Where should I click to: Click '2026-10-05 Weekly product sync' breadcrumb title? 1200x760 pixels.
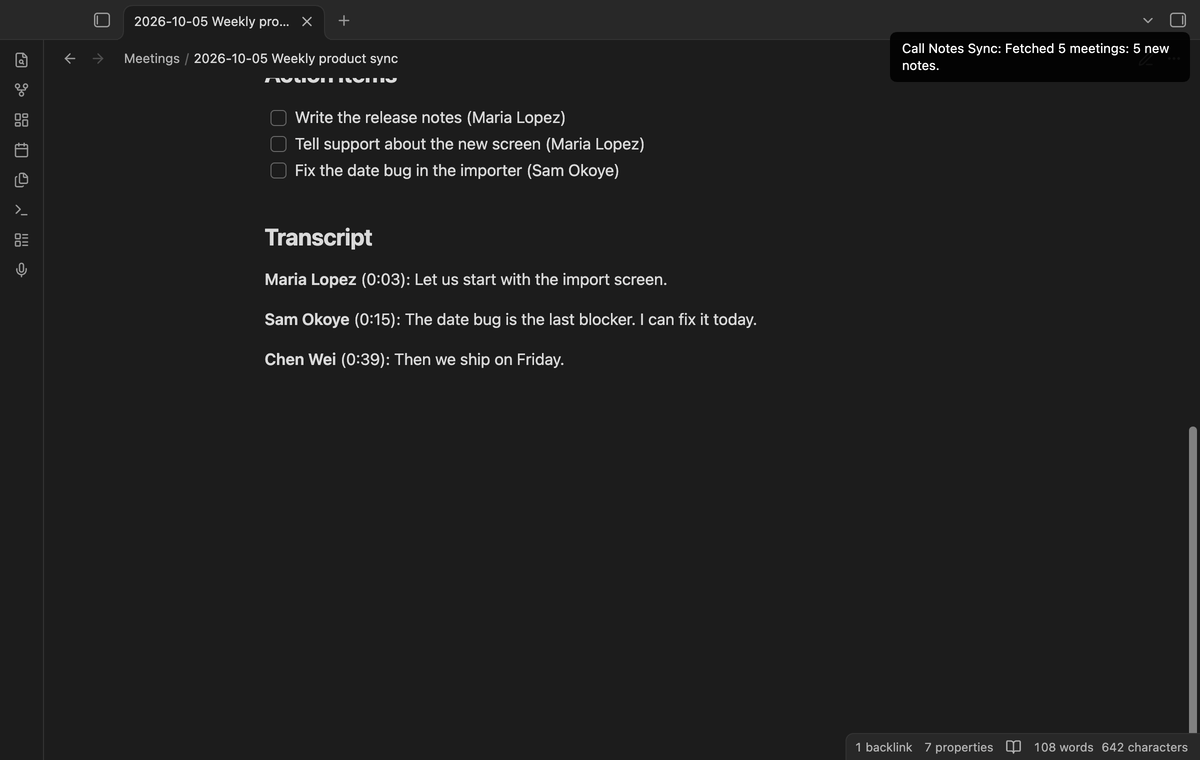coord(296,58)
